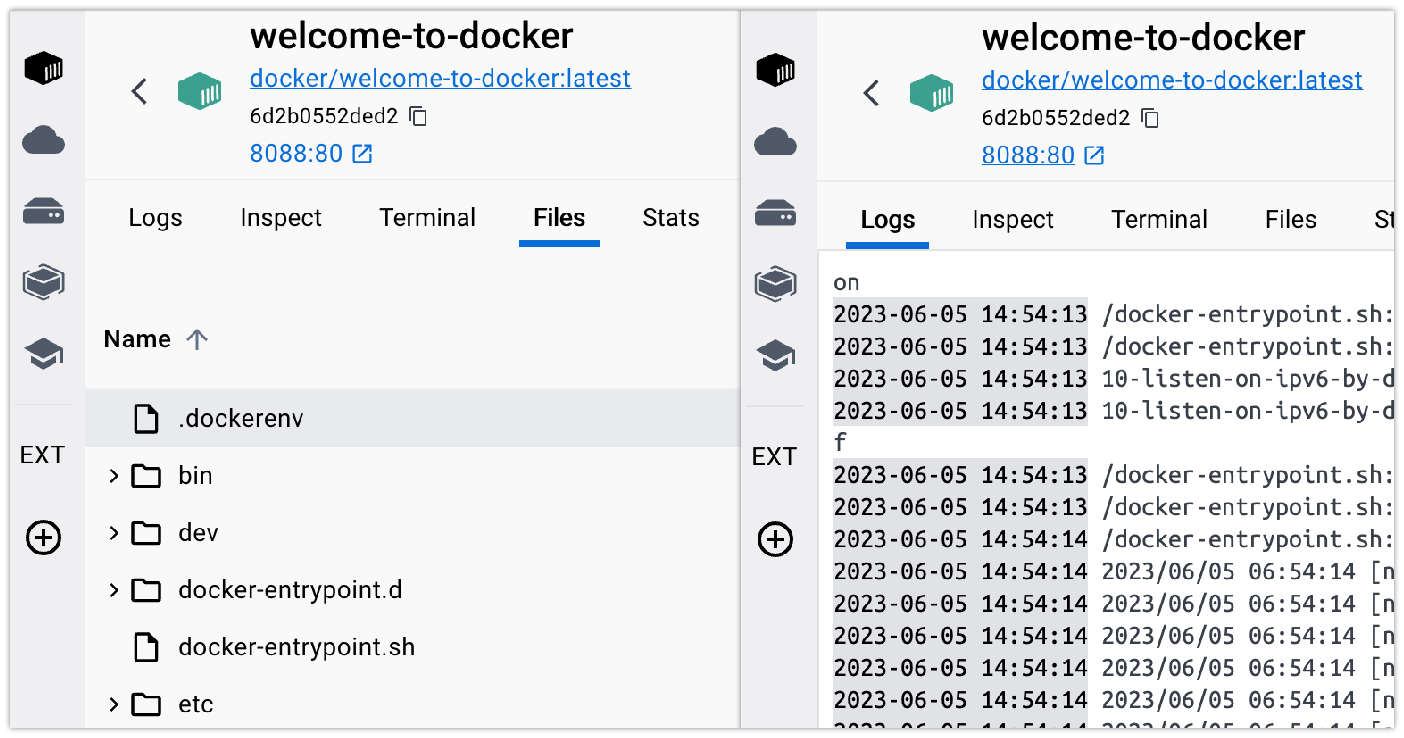1404x738 pixels.
Task: Click the Name column sort arrow
Action: (x=197, y=339)
